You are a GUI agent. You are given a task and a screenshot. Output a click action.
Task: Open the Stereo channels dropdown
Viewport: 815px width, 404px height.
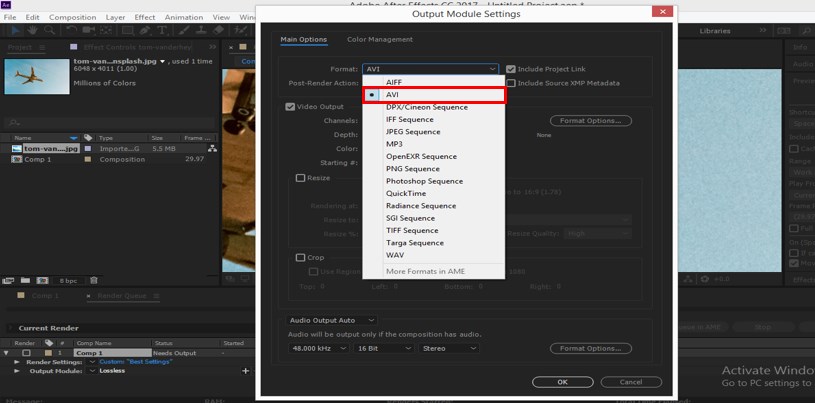pos(449,348)
